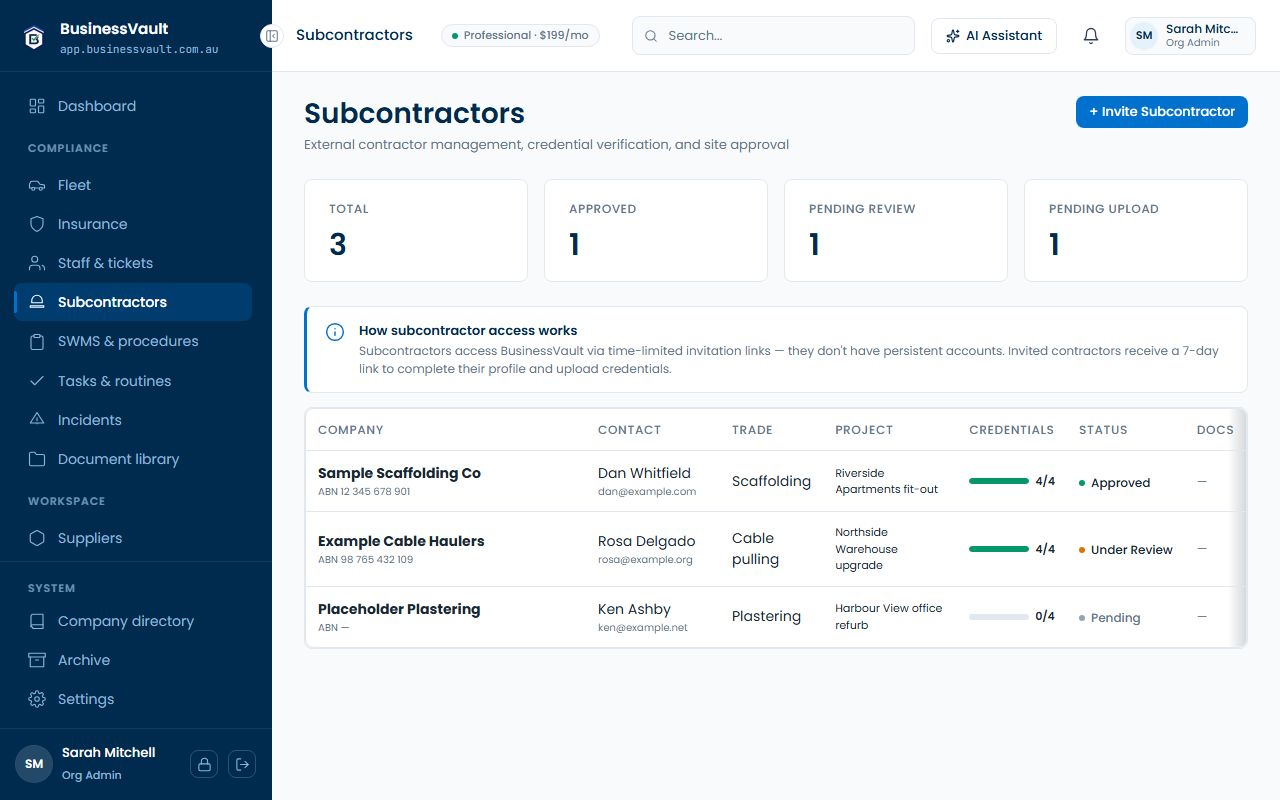Open the Insurance section

pos(133,224)
